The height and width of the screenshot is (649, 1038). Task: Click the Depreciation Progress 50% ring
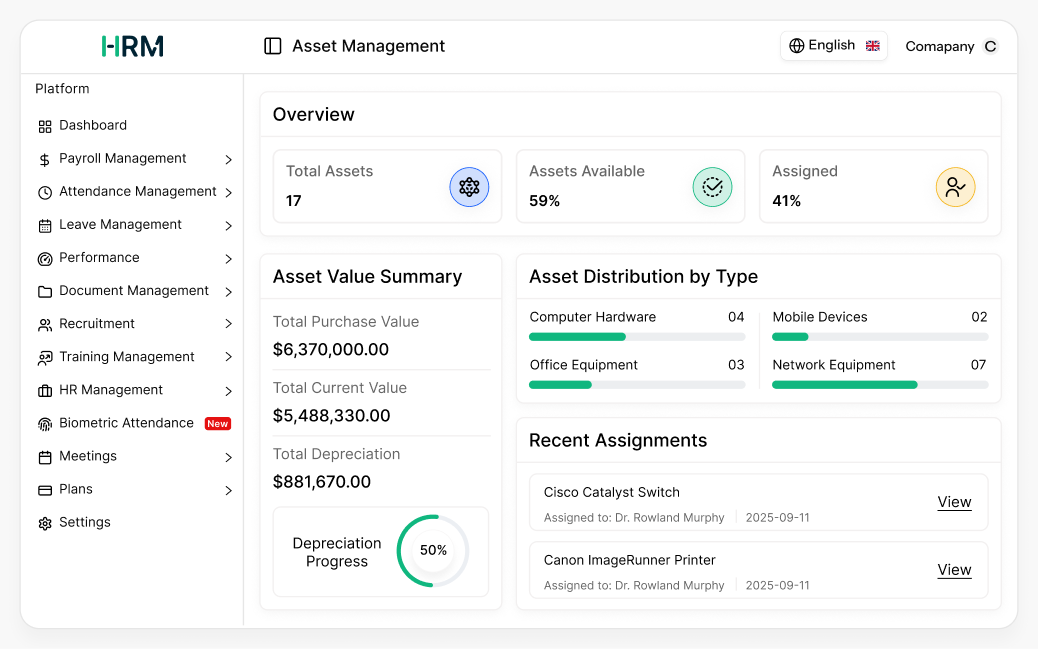433,550
